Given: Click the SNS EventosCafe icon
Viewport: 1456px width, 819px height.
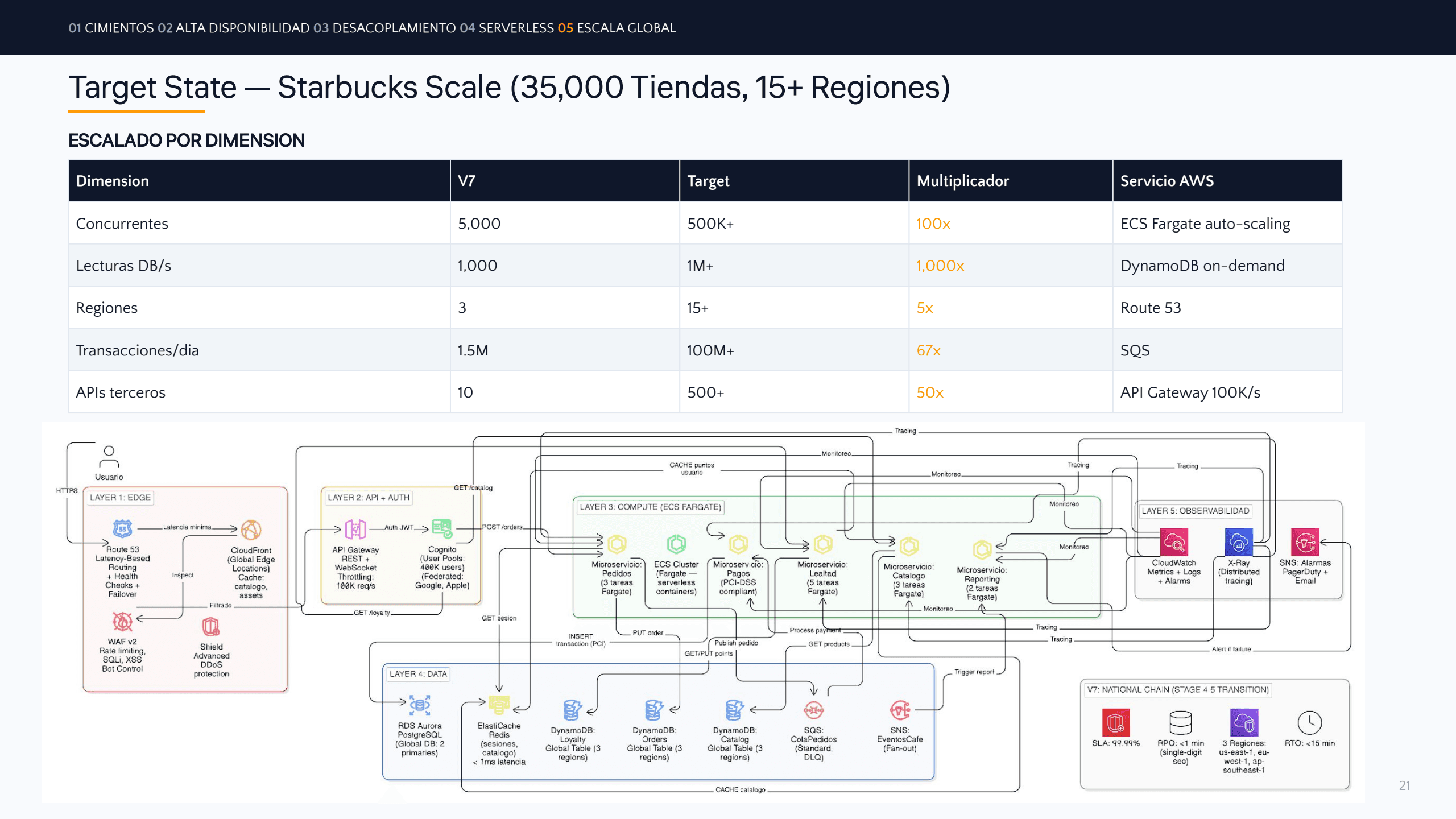Looking at the screenshot, I should [x=900, y=710].
